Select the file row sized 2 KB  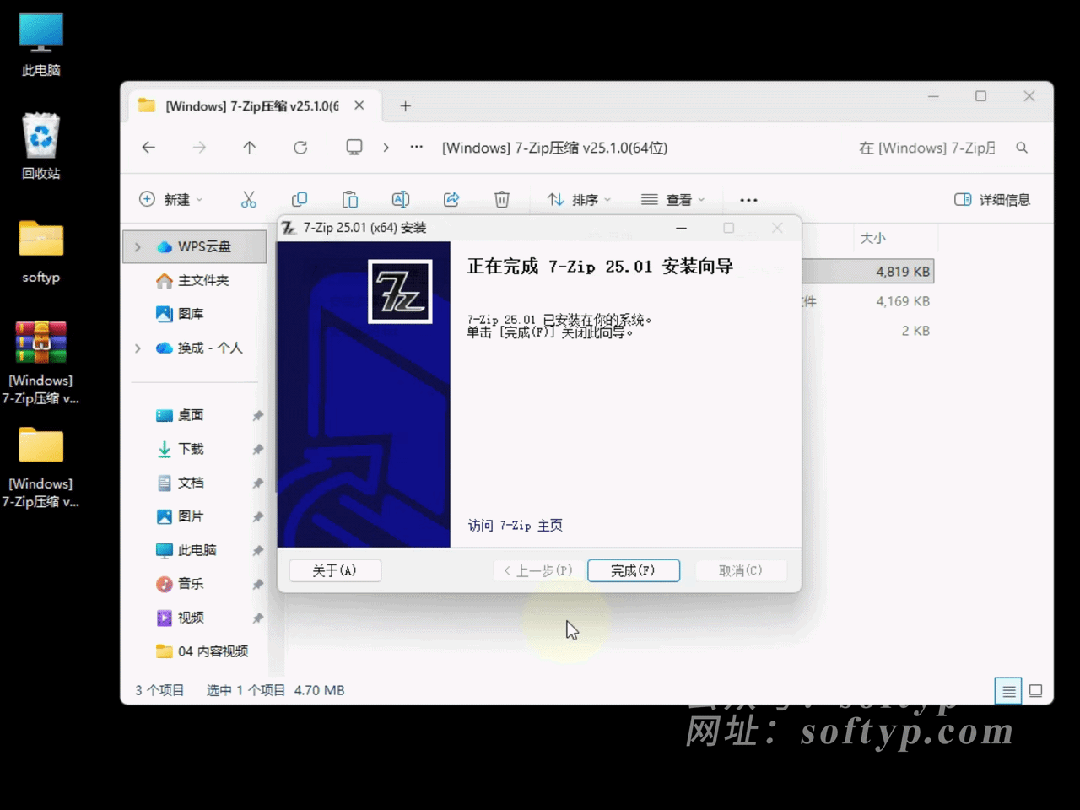click(x=868, y=331)
